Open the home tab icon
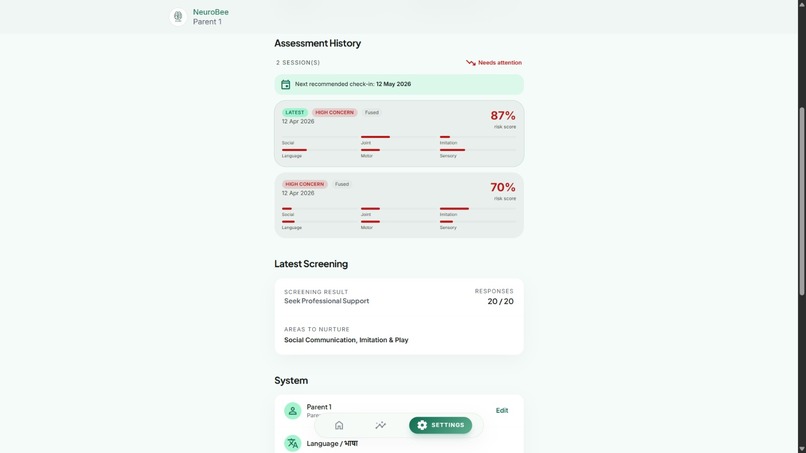This screenshot has width=806, height=453. 339,425
